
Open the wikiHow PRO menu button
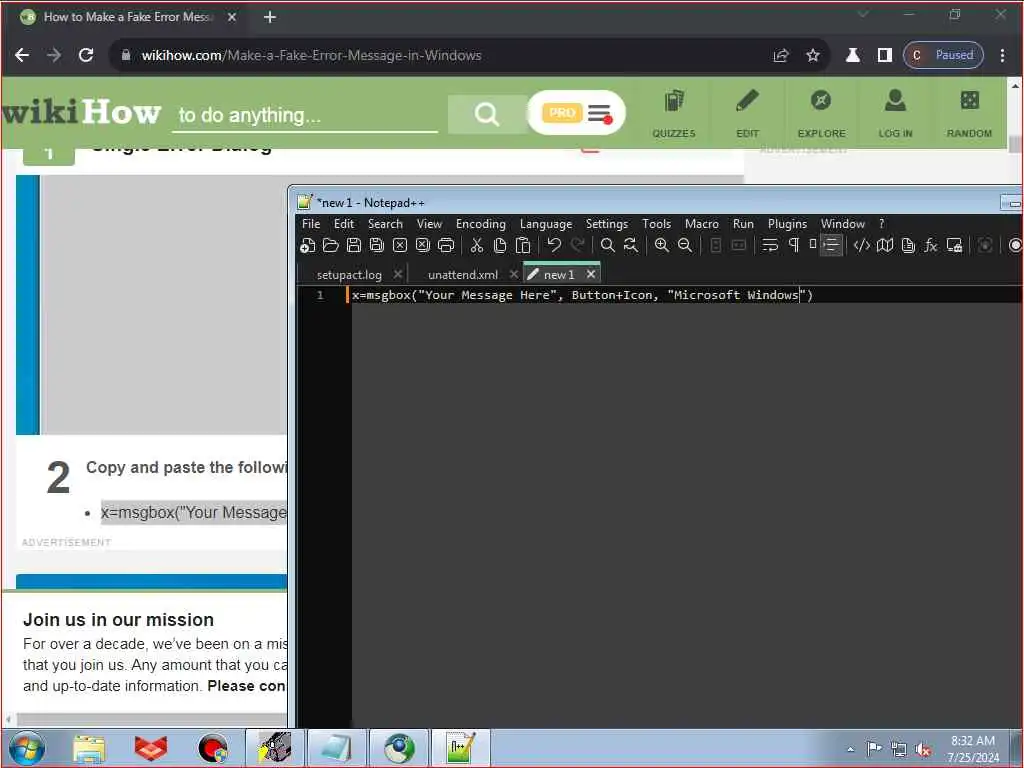click(577, 113)
